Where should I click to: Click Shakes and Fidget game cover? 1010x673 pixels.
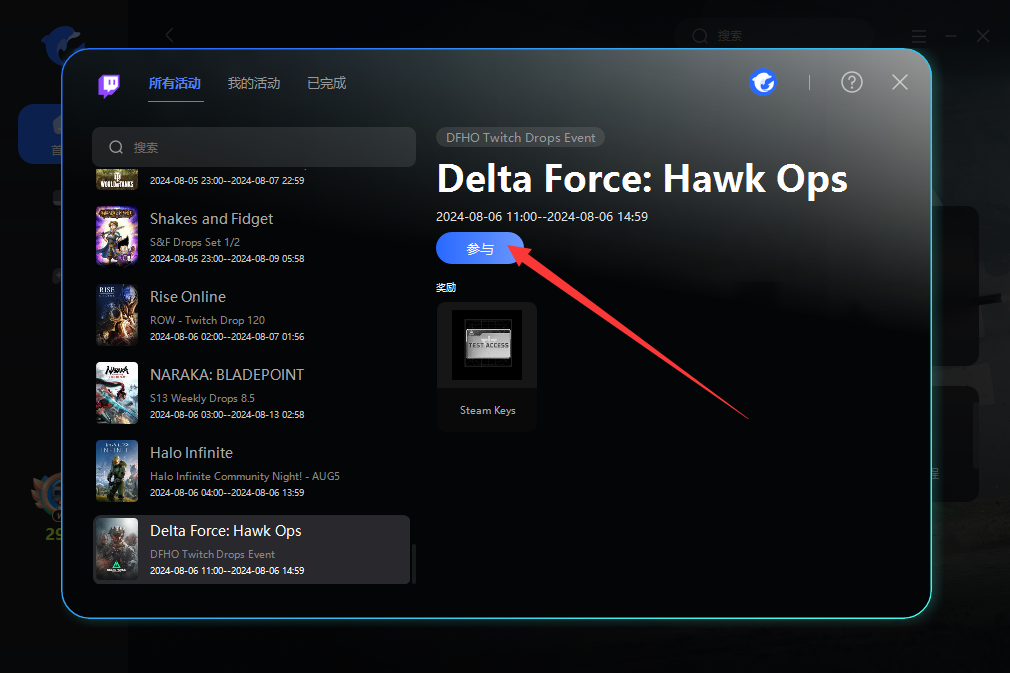[116, 236]
